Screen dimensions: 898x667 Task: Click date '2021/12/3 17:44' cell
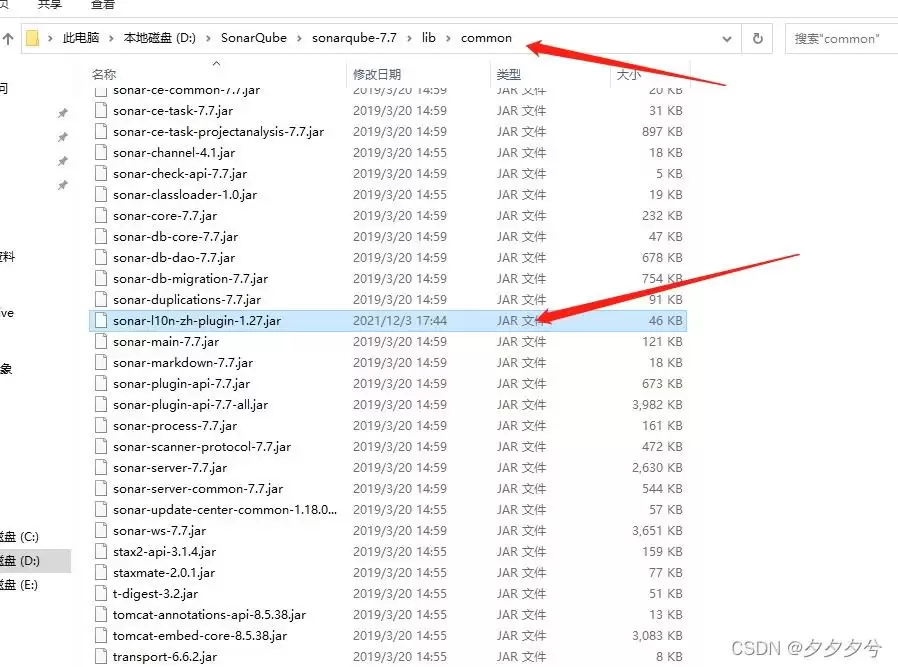400,321
